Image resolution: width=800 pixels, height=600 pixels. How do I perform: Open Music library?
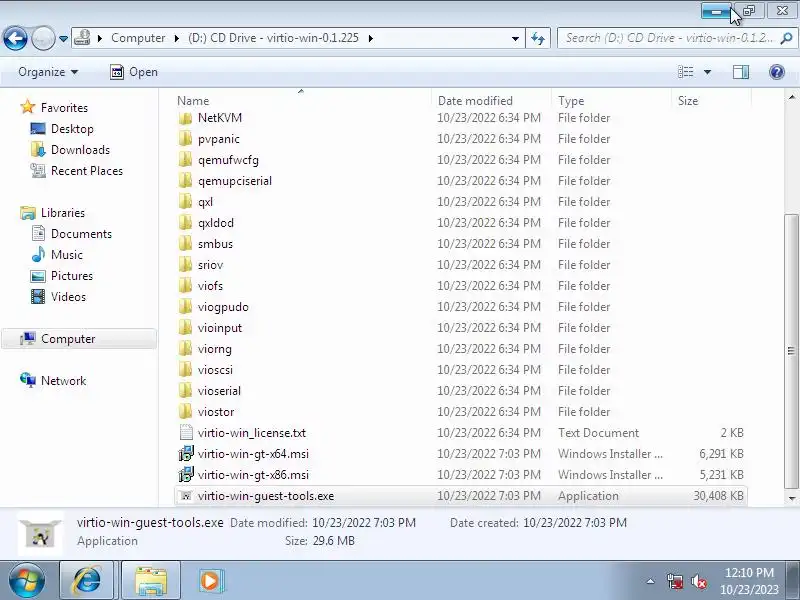tap(66, 255)
